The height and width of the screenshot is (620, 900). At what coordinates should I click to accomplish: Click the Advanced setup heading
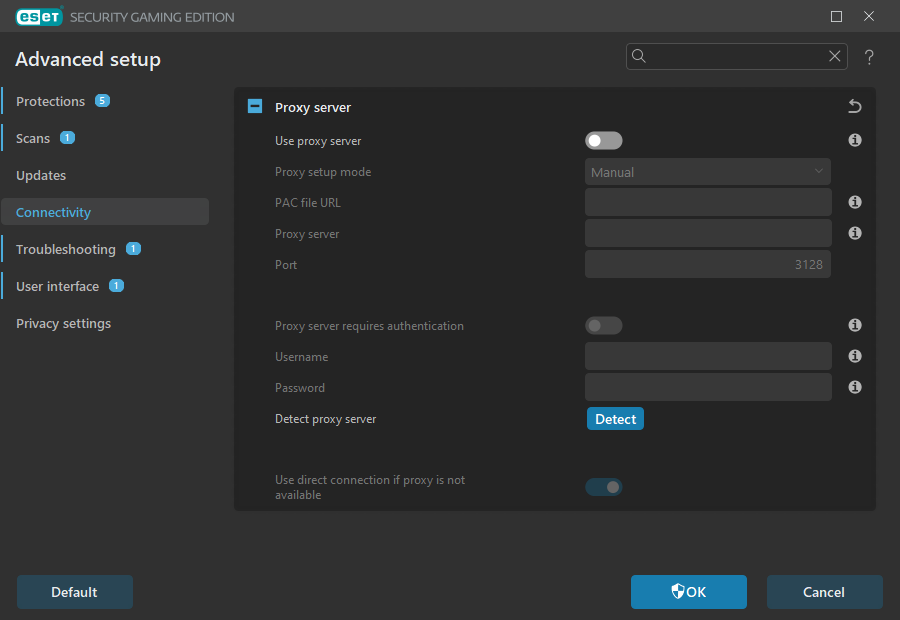click(x=88, y=59)
